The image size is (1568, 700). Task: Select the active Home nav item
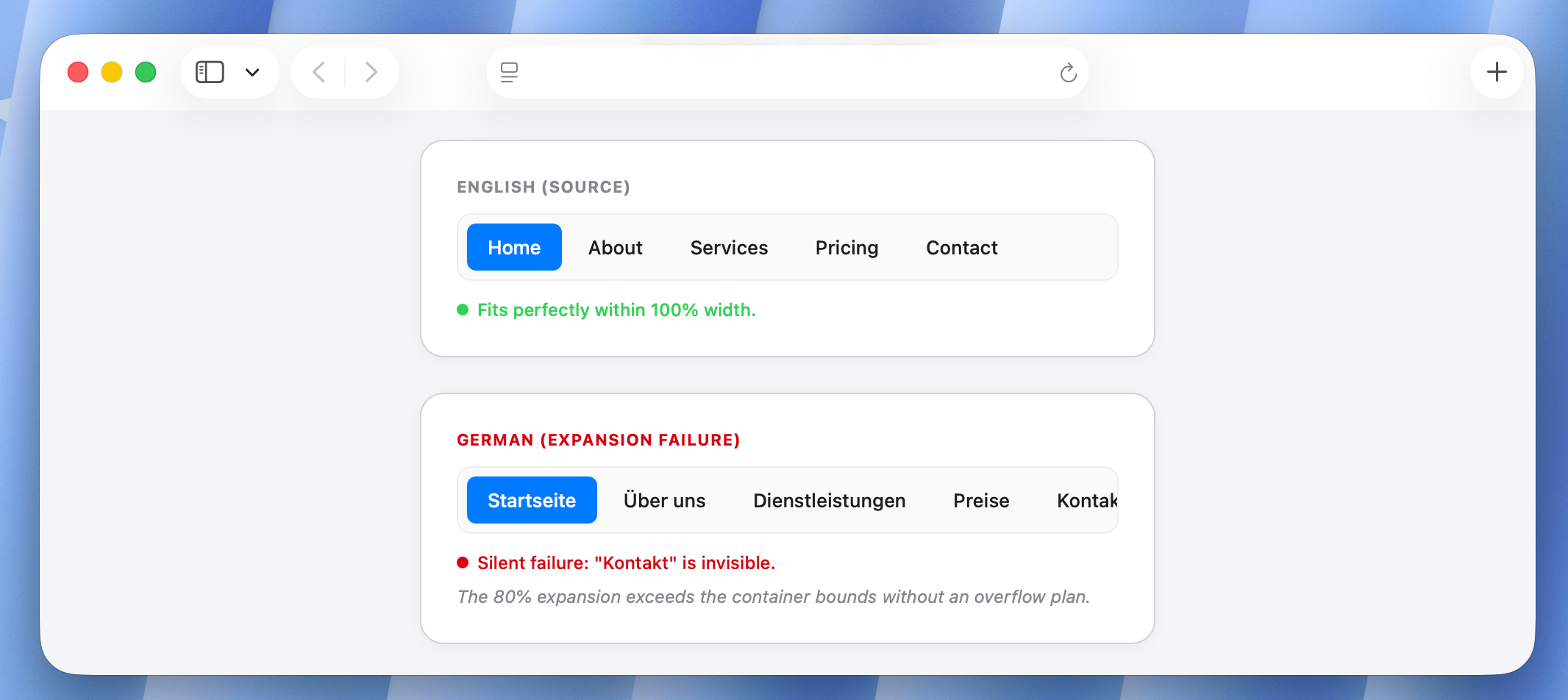tap(513, 247)
